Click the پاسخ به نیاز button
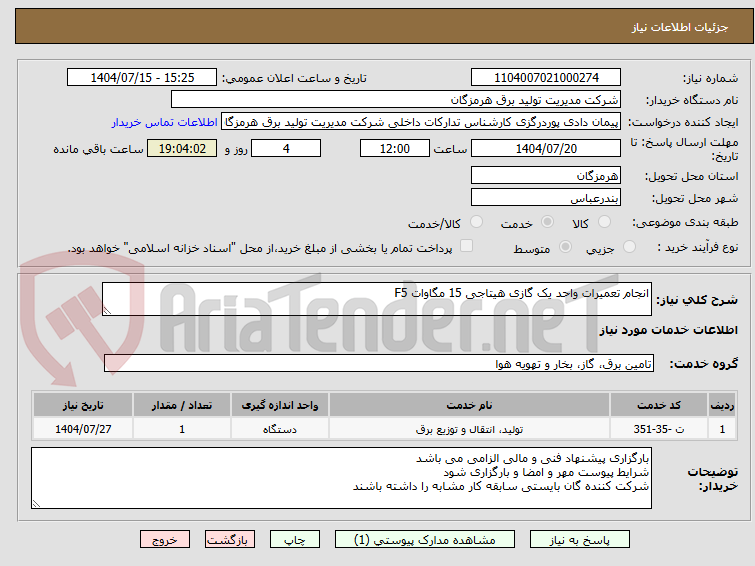Viewport: 755px width, 566px height. pyautogui.click(x=580, y=540)
